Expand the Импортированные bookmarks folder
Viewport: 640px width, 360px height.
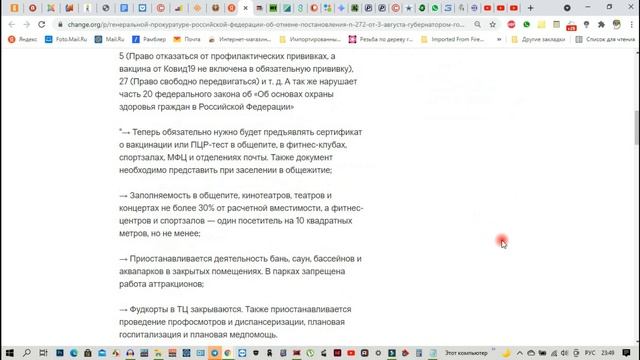pos(310,39)
